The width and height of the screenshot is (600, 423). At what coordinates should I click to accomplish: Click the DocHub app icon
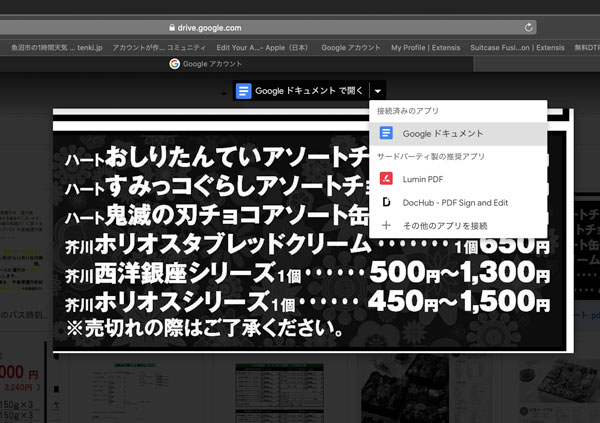(386, 202)
